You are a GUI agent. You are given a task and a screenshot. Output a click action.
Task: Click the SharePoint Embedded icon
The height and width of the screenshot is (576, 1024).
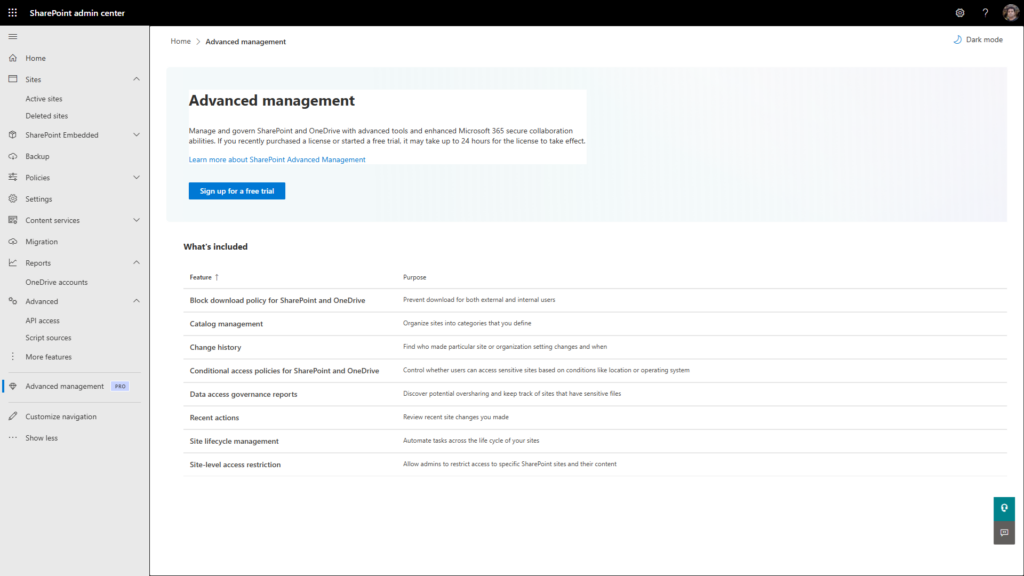tap(12, 135)
